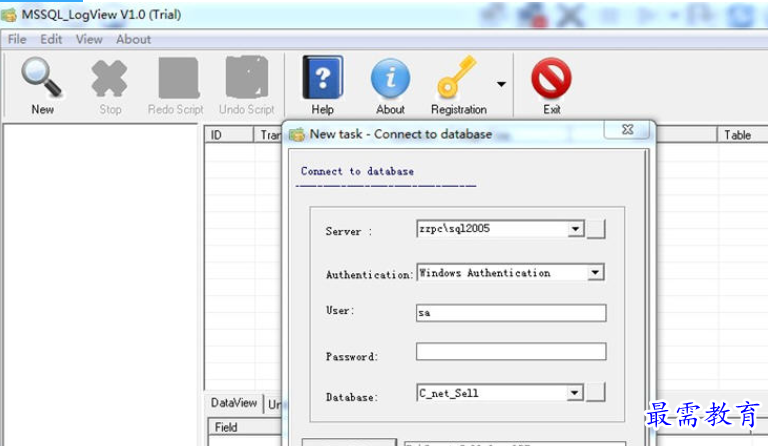Expand the Registration dropdown arrow
768x446 pixels.
[x=501, y=84]
